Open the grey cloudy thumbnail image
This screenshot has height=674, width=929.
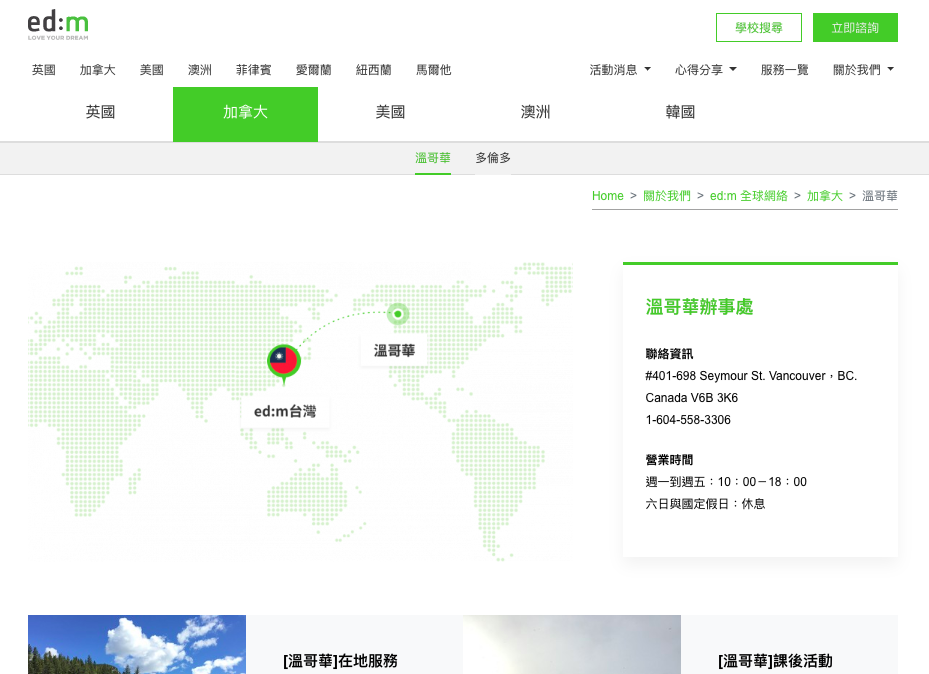click(572, 644)
